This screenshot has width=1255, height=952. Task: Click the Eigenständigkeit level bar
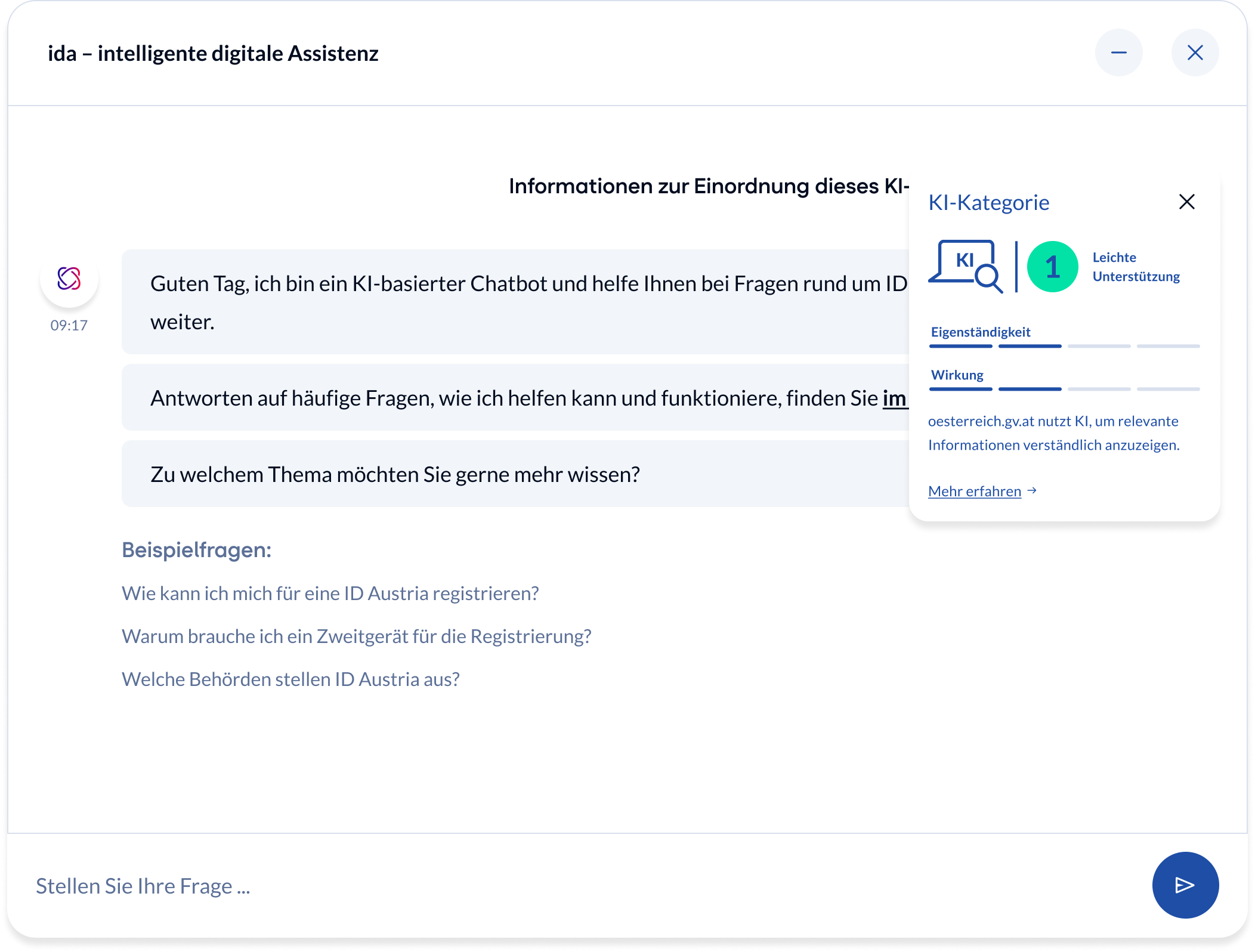1065,346
